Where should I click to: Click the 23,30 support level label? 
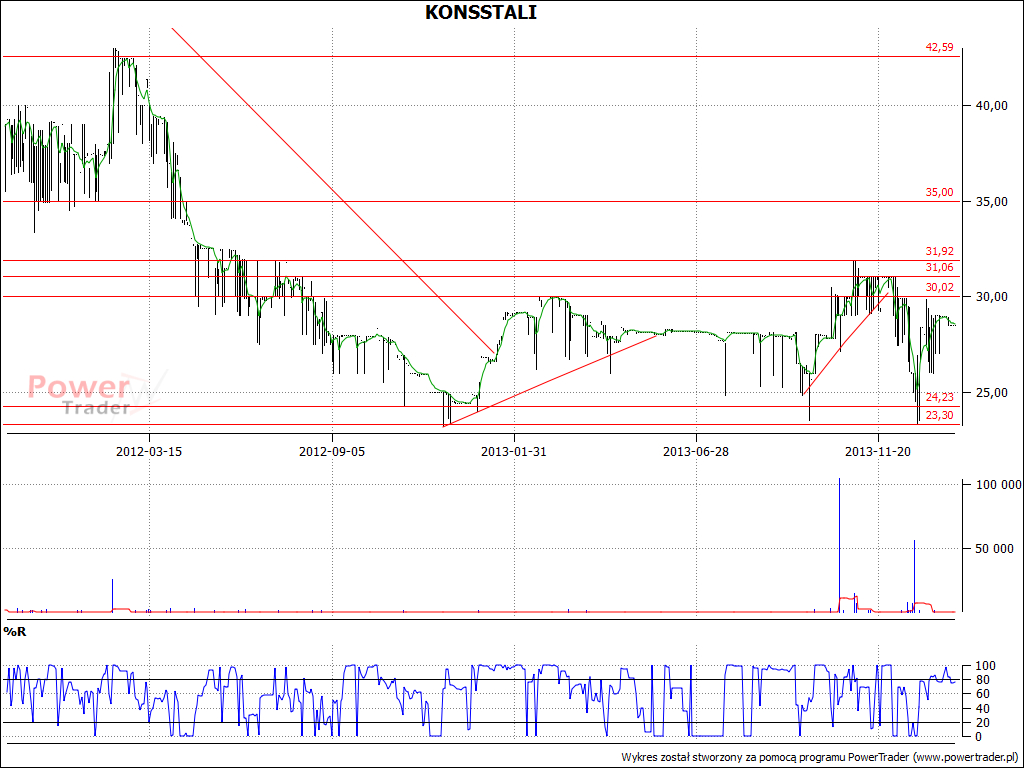click(939, 415)
